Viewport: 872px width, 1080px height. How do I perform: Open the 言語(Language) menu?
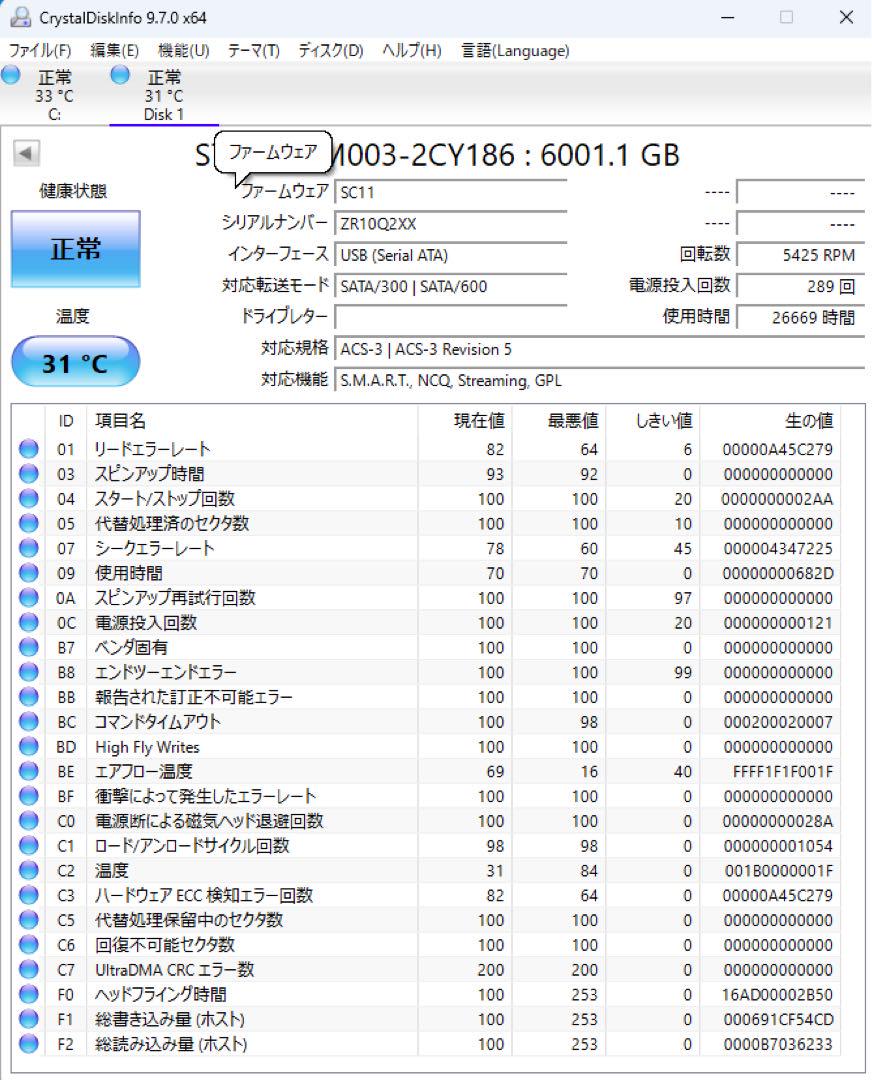pyautogui.click(x=515, y=50)
